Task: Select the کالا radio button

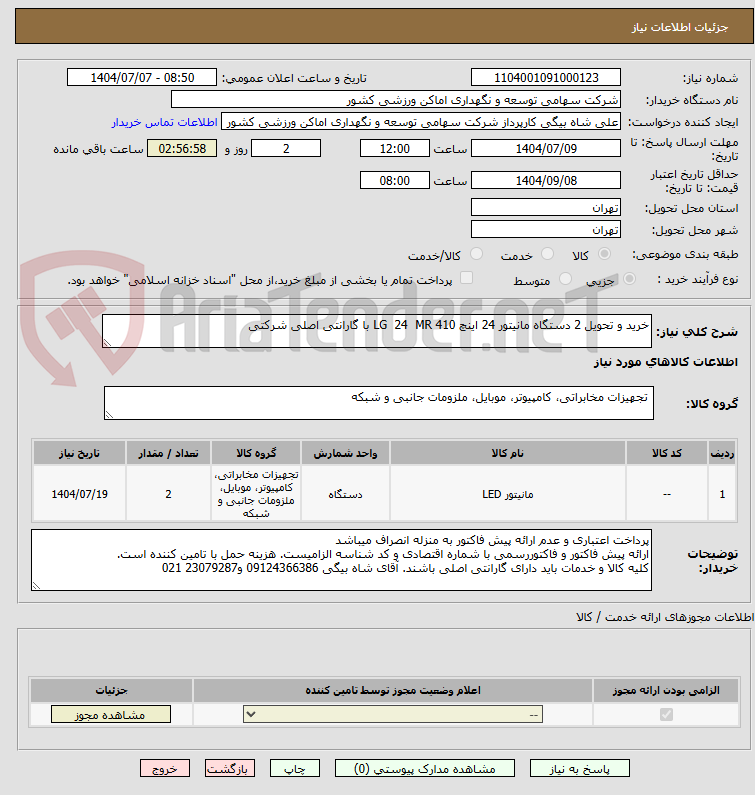Action: tap(604, 254)
